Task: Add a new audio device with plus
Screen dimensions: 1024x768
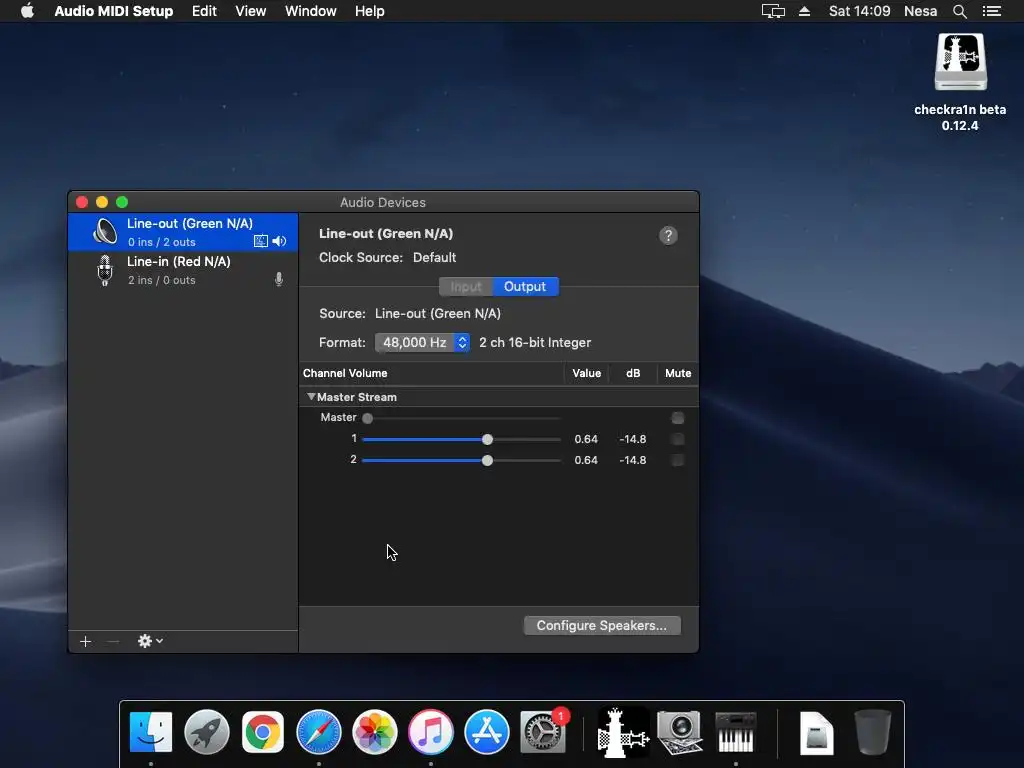Action: [x=85, y=641]
